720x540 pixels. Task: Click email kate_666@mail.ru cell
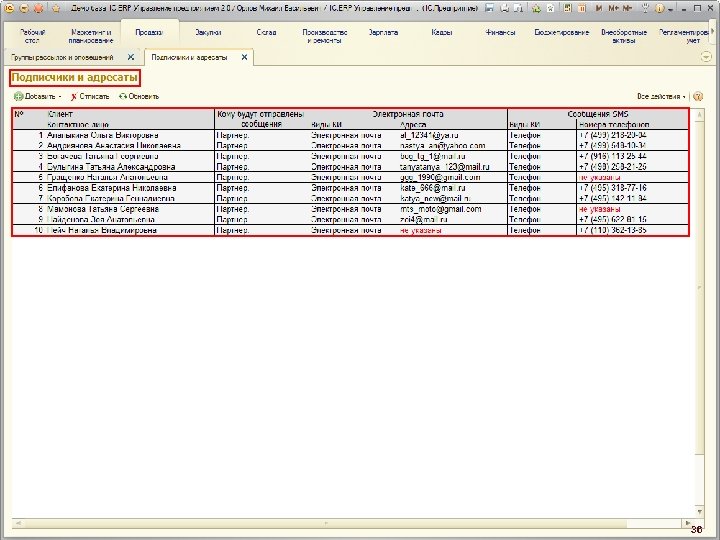433,188
